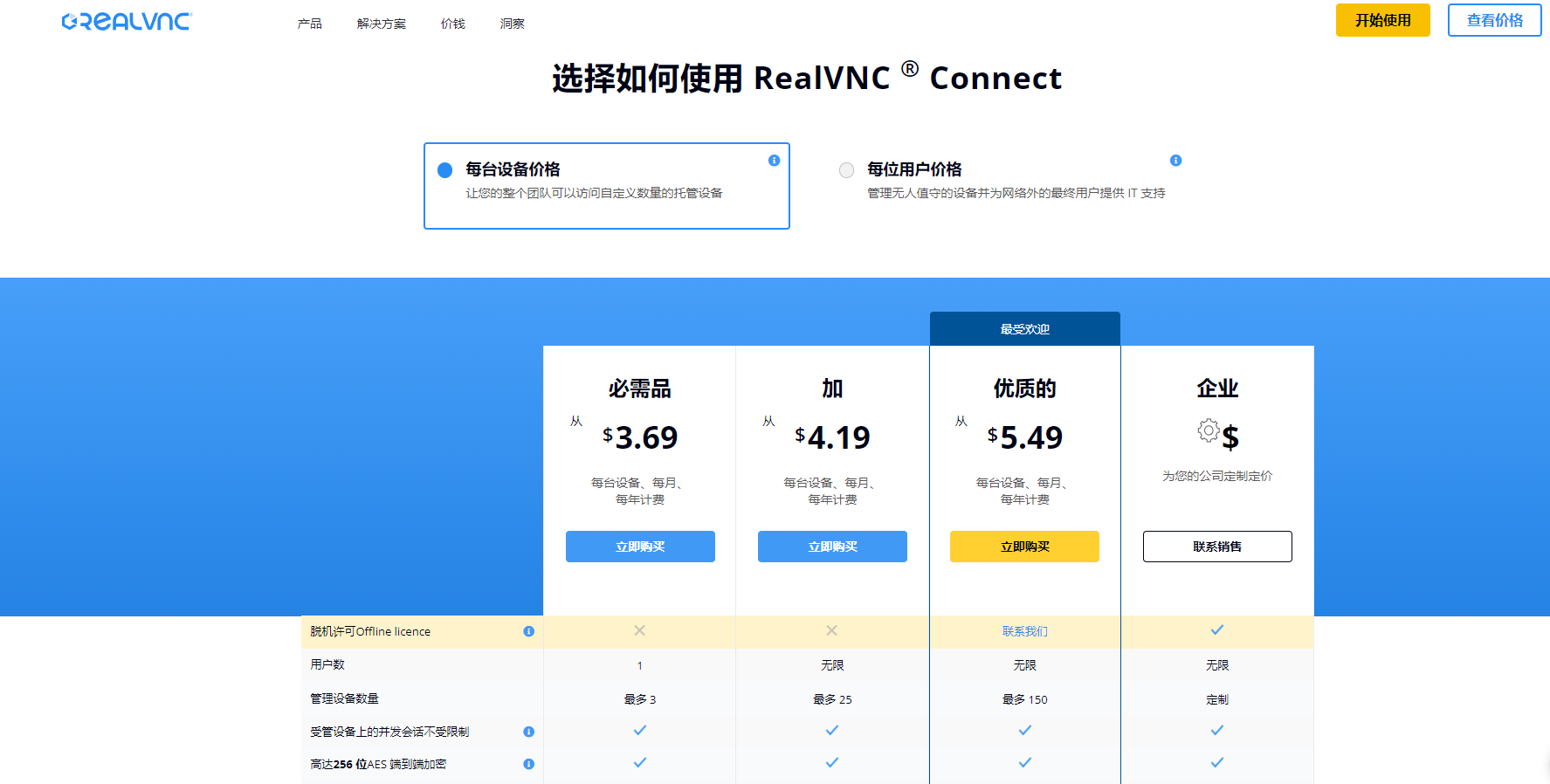This screenshot has height=784, width=1550.
Task: Click the $4.19 price
Action: coord(832,437)
